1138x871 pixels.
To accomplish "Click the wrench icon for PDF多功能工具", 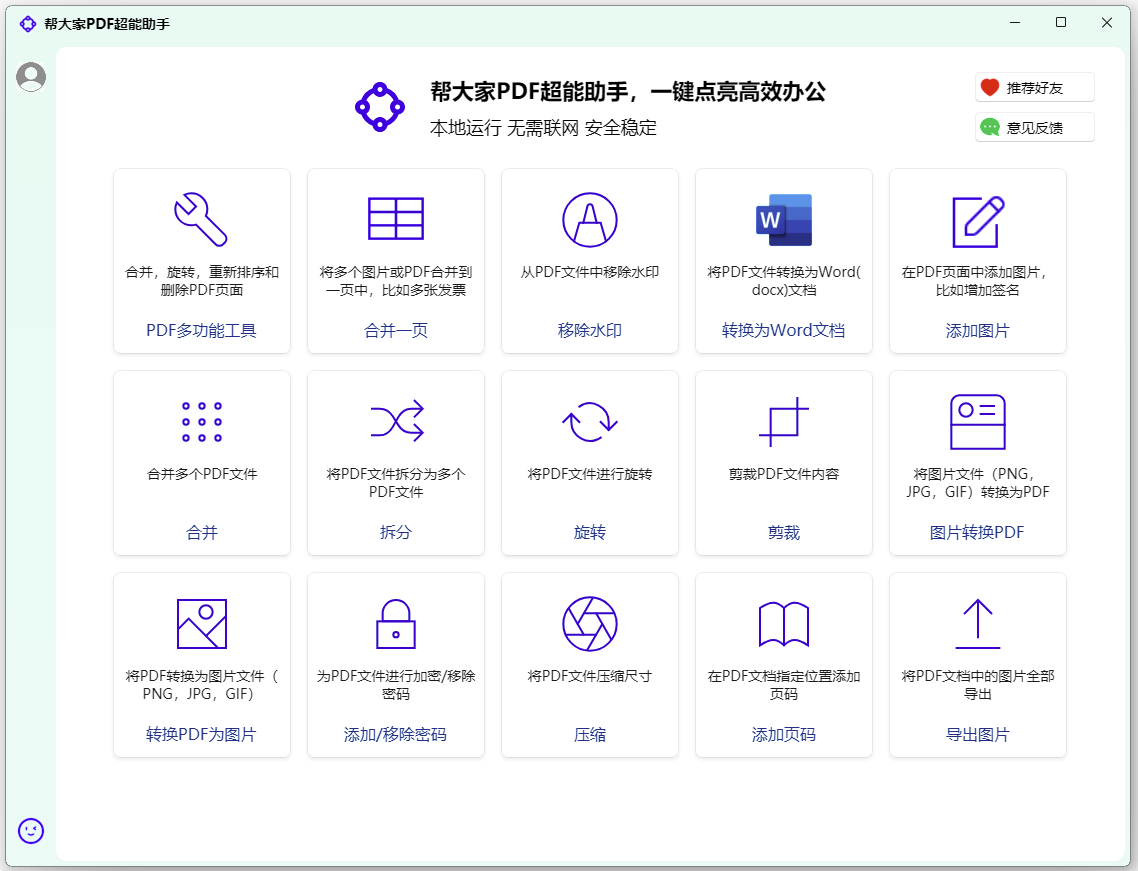I will tap(201, 219).
